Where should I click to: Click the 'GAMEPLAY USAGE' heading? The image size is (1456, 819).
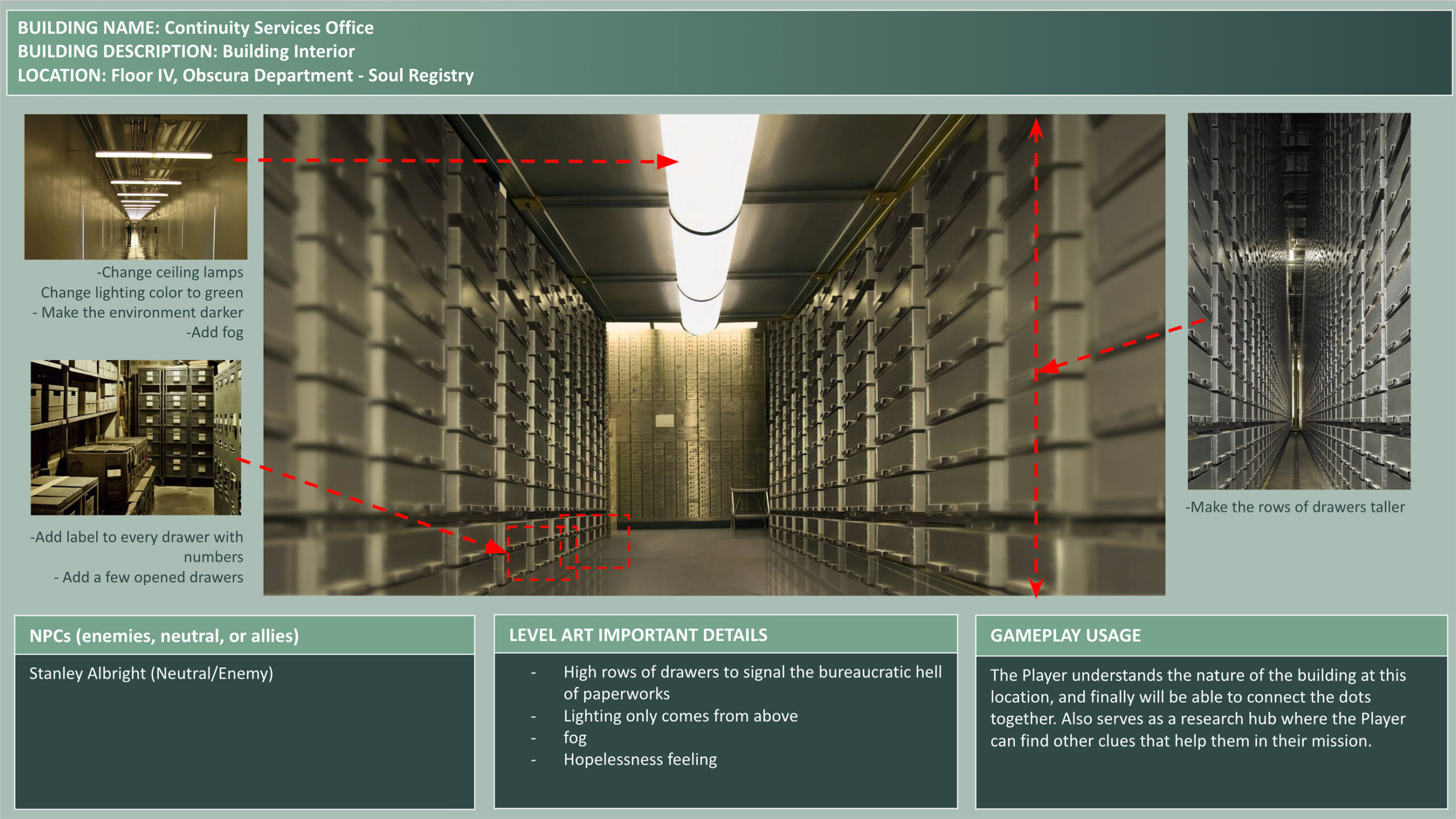point(1065,635)
